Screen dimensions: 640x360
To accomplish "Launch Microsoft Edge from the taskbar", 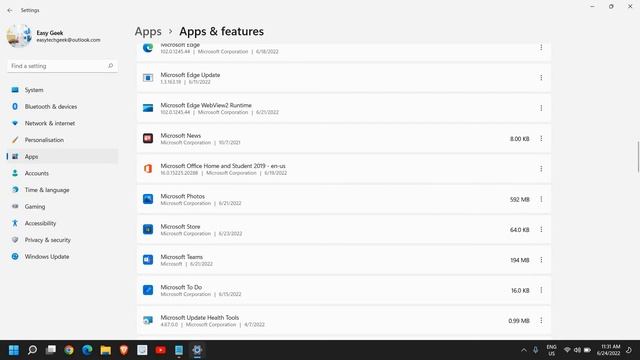I will click(87, 350).
